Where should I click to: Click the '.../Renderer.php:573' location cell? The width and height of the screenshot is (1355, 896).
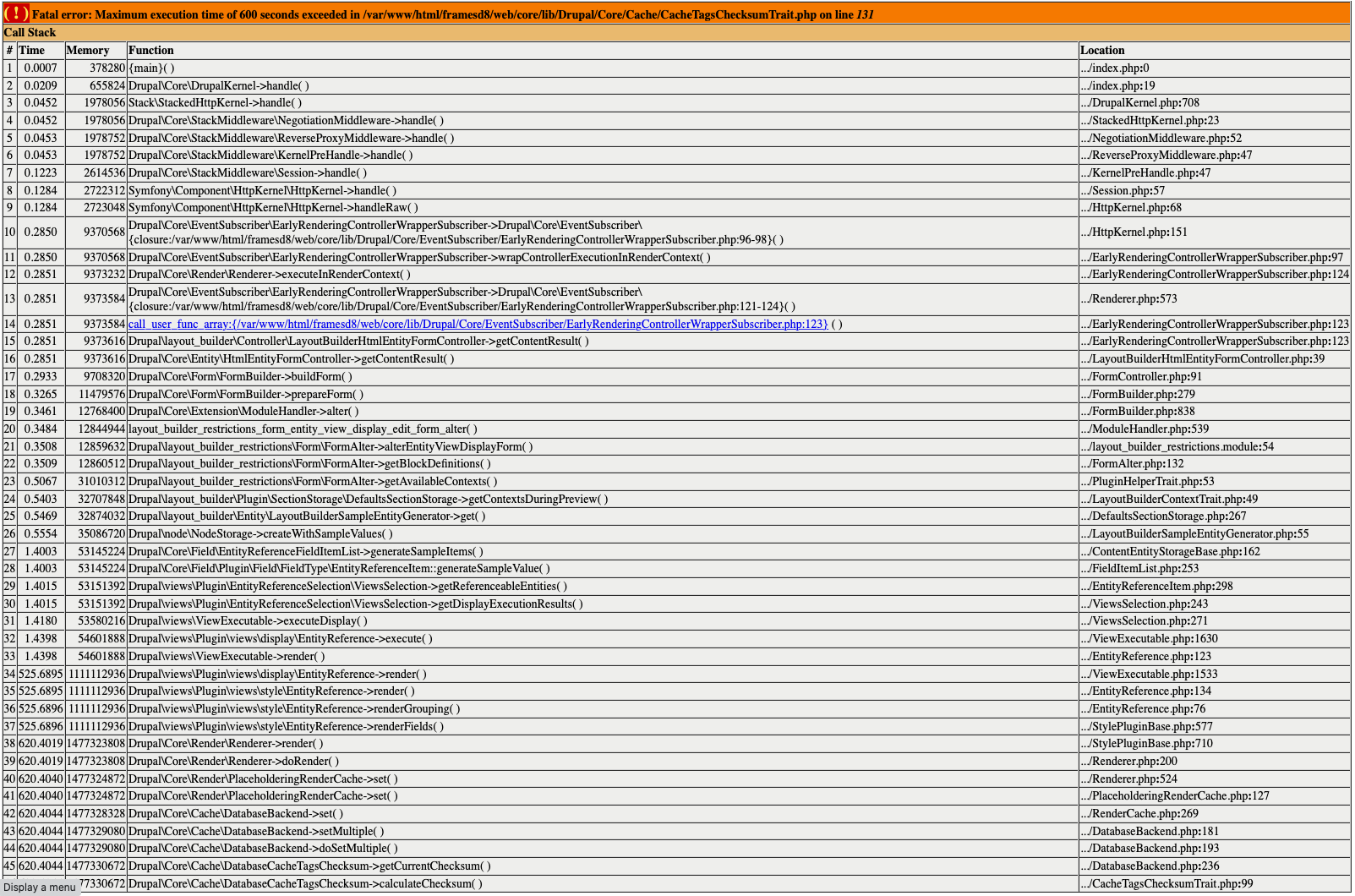pyautogui.click(x=1215, y=299)
